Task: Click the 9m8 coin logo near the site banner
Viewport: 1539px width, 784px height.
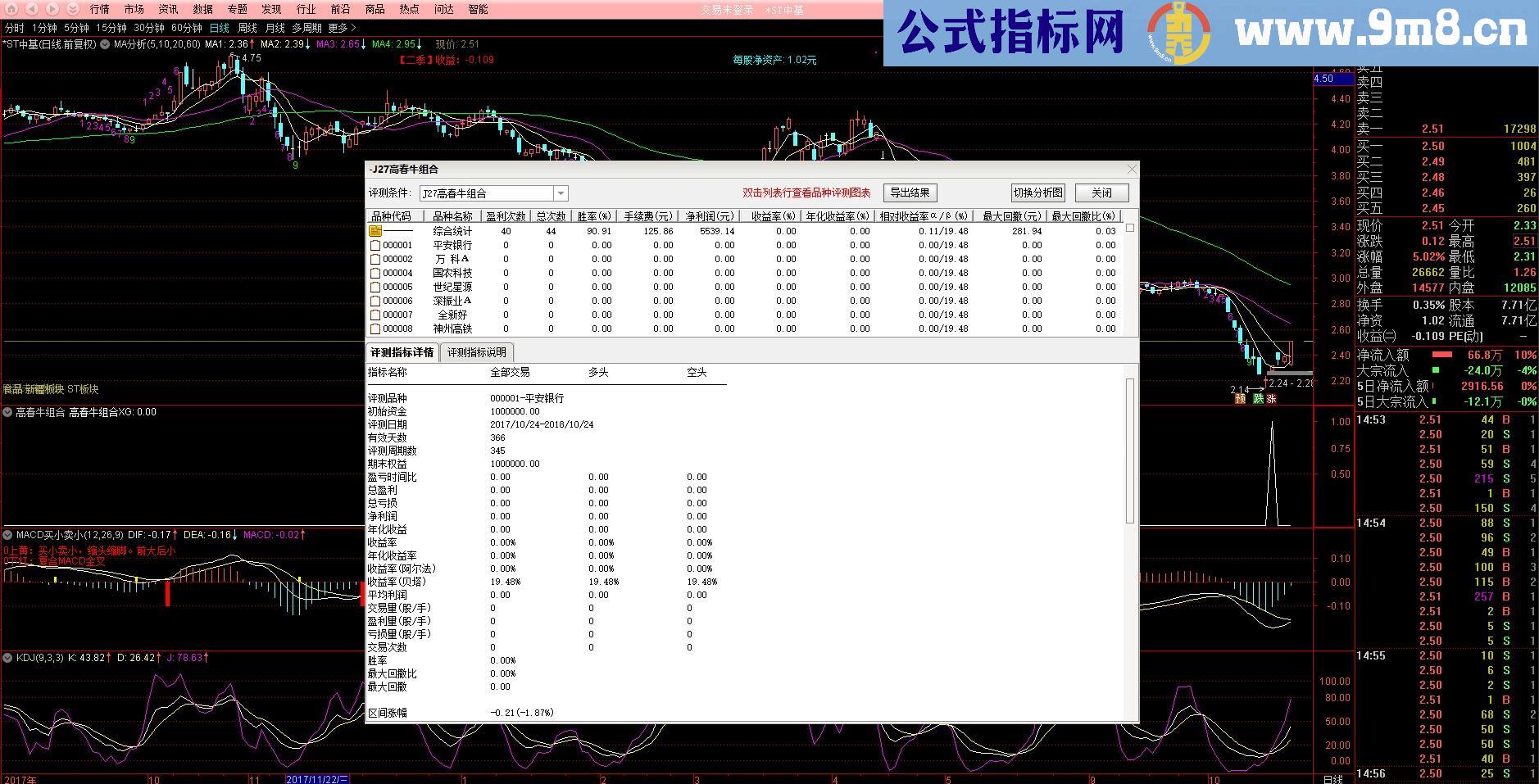Action: pyautogui.click(x=1178, y=33)
